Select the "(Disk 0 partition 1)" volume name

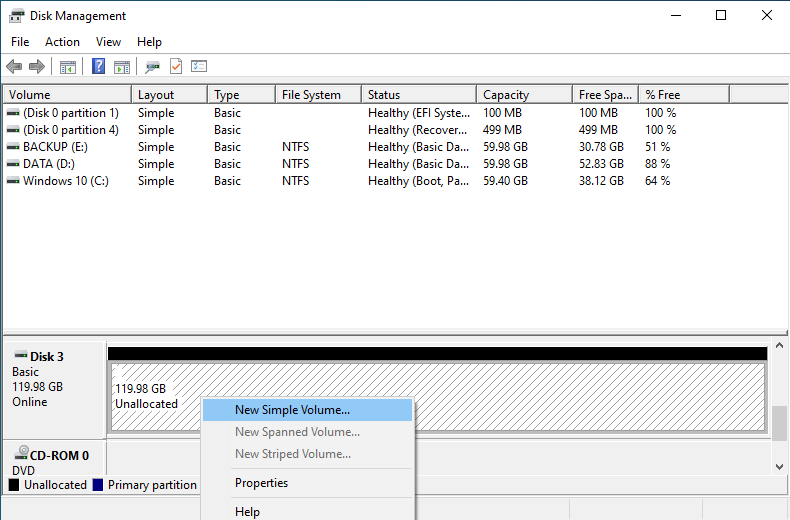tap(71, 113)
